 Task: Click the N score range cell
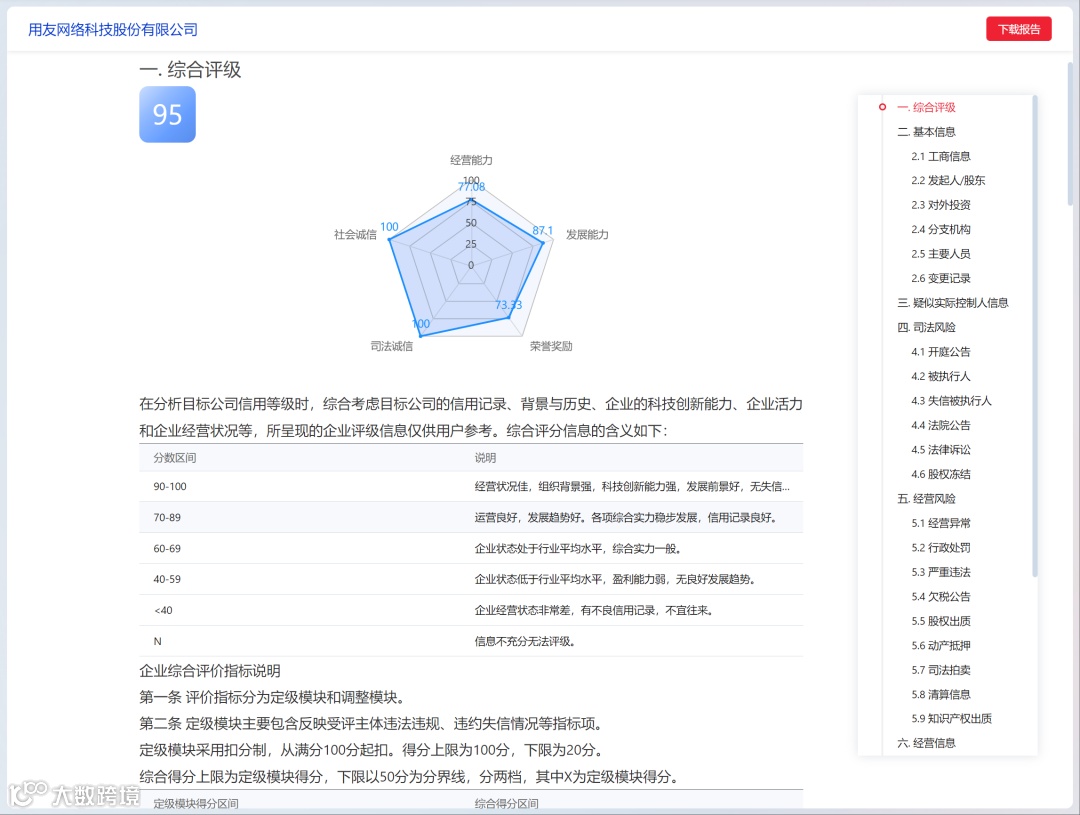(158, 641)
